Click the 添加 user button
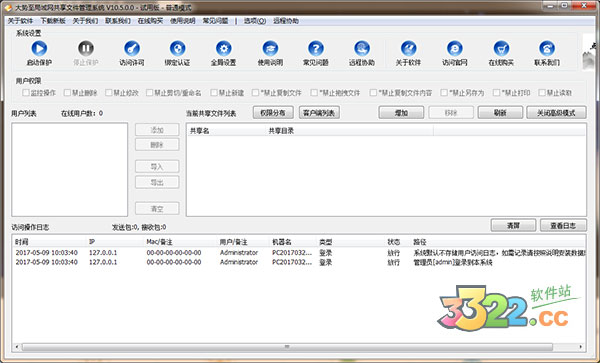This screenshot has width=600, height=363. tap(157, 130)
